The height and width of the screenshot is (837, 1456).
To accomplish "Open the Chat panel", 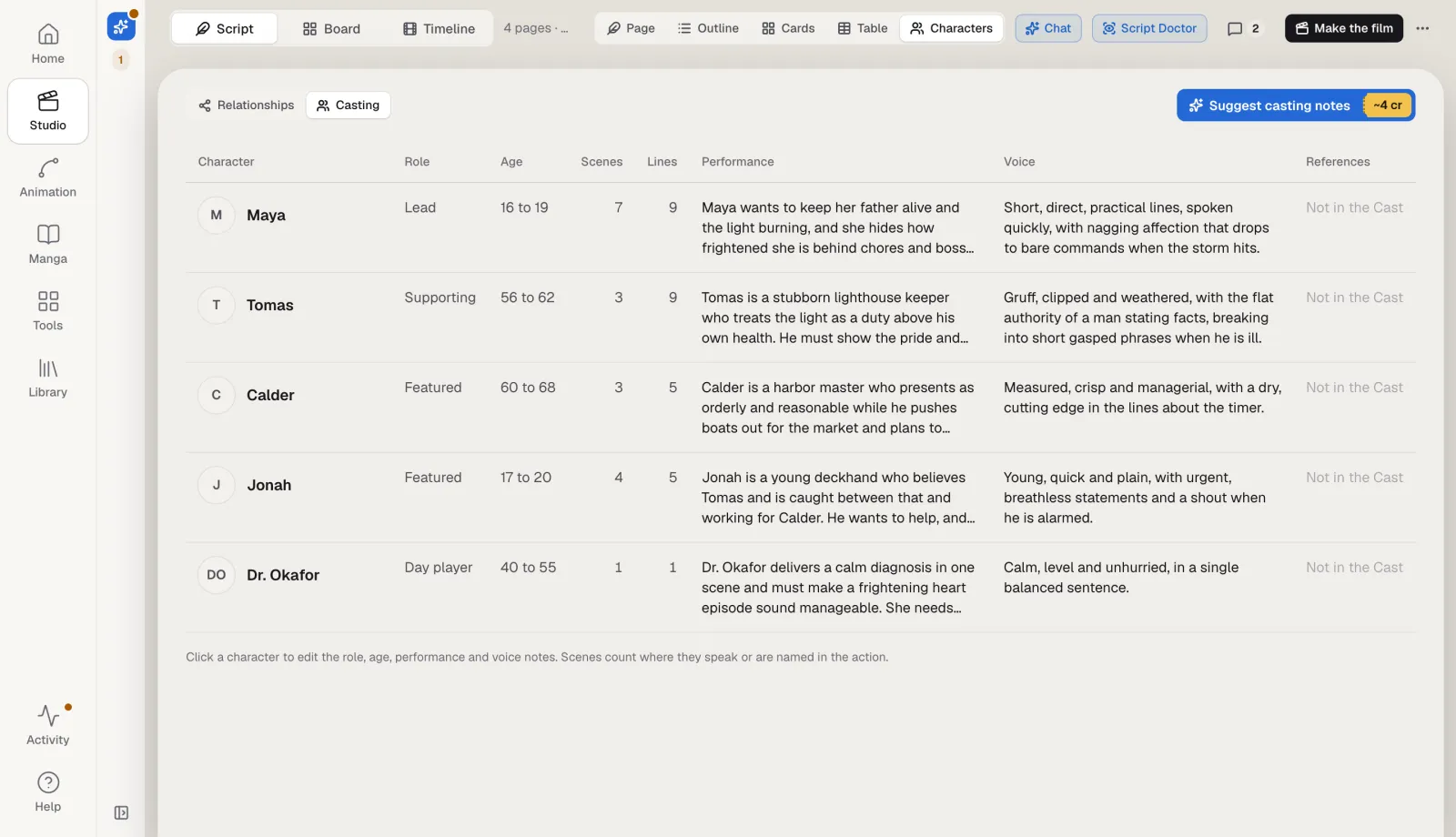I will point(1048,28).
